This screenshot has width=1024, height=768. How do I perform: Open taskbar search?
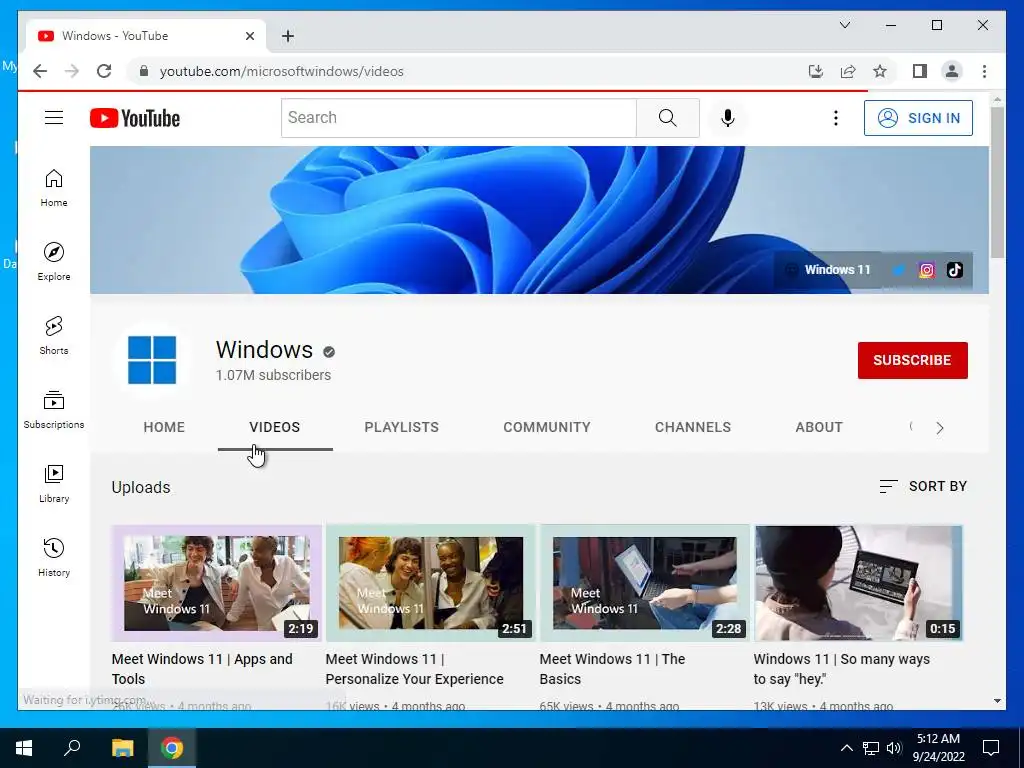point(72,748)
